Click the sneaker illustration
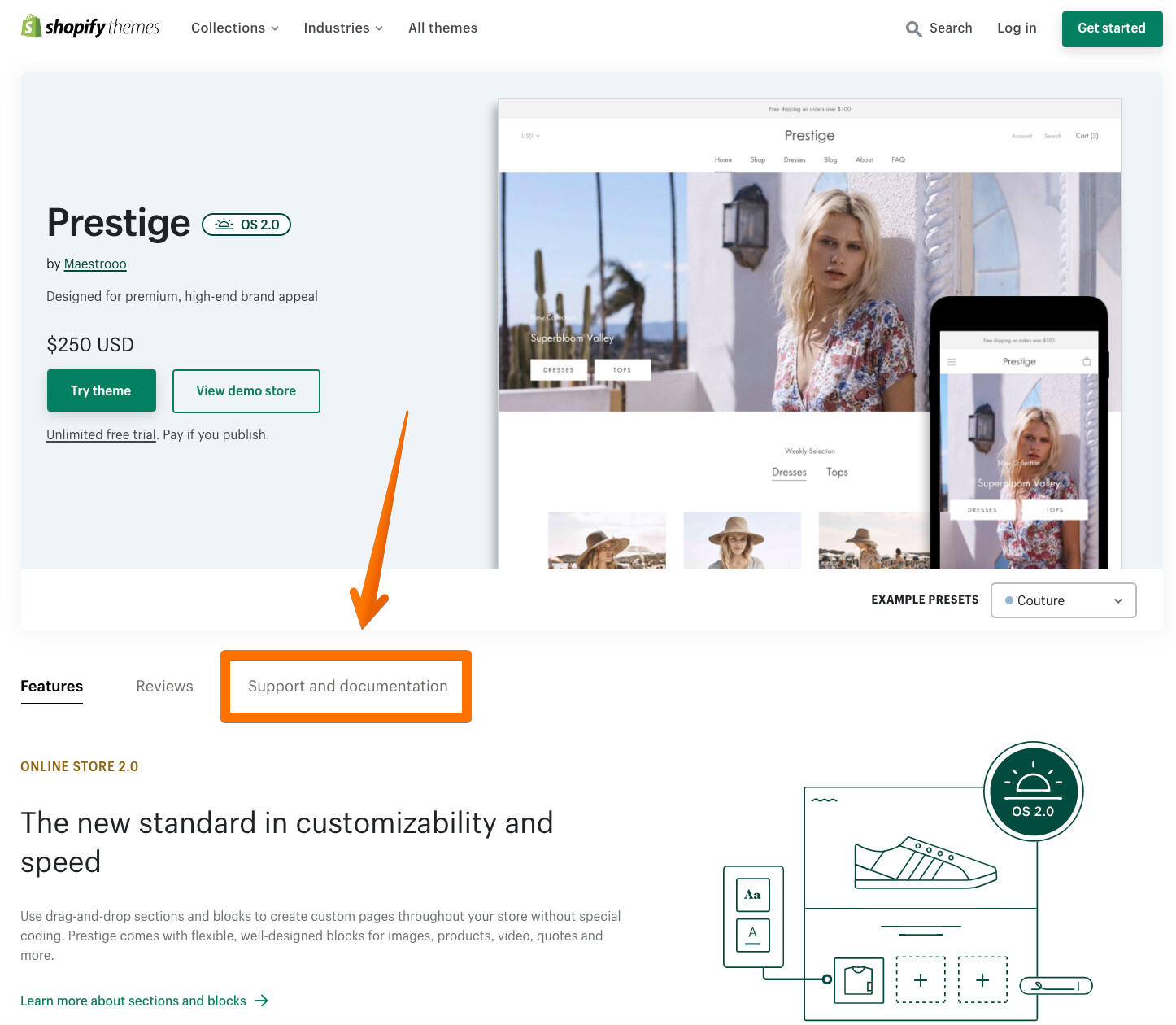The width and height of the screenshot is (1176, 1025). (x=926, y=863)
